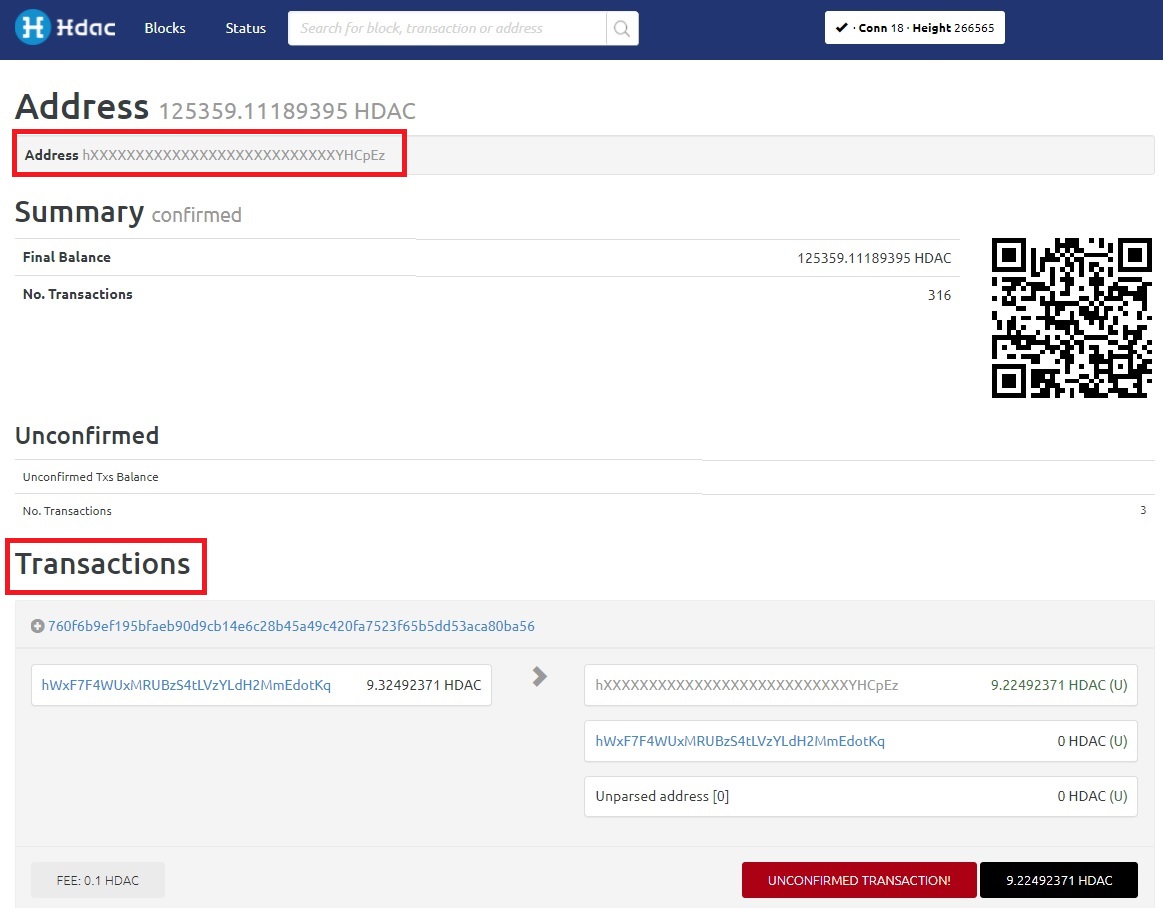The height and width of the screenshot is (908, 1163).
Task: Click the search magnifier icon
Action: pyautogui.click(x=622, y=28)
